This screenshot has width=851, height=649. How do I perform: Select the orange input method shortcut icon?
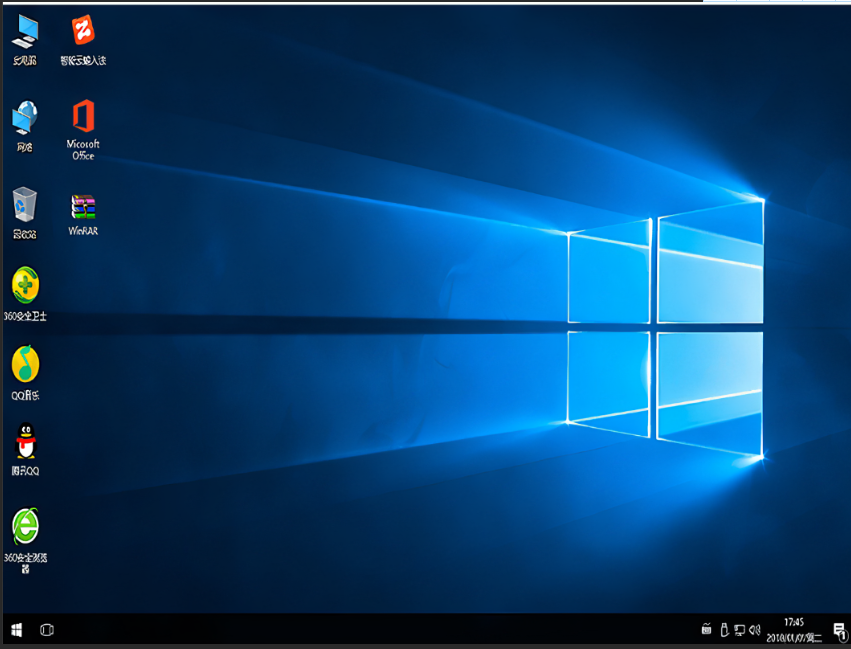click(83, 31)
